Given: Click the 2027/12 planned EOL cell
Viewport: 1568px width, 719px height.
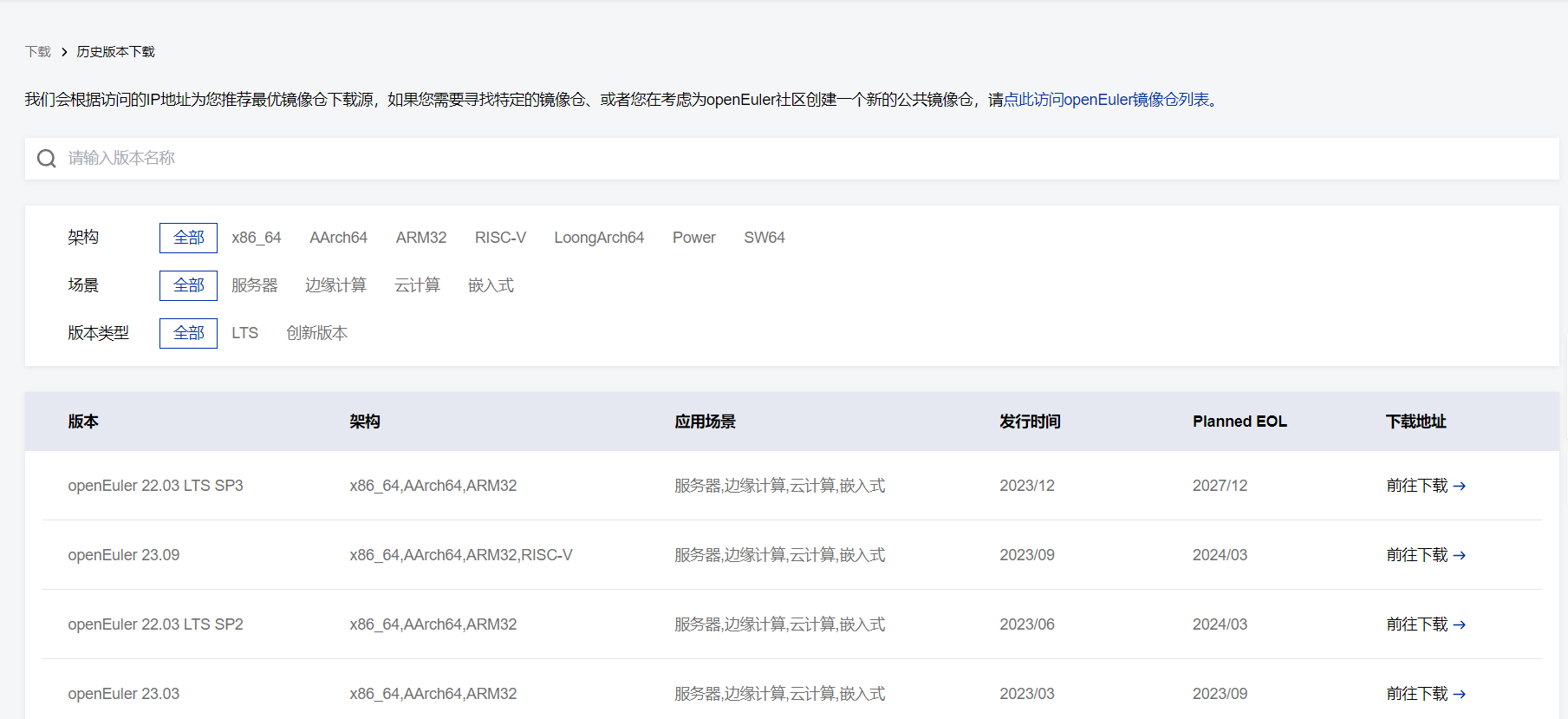Looking at the screenshot, I should [x=1220, y=486].
